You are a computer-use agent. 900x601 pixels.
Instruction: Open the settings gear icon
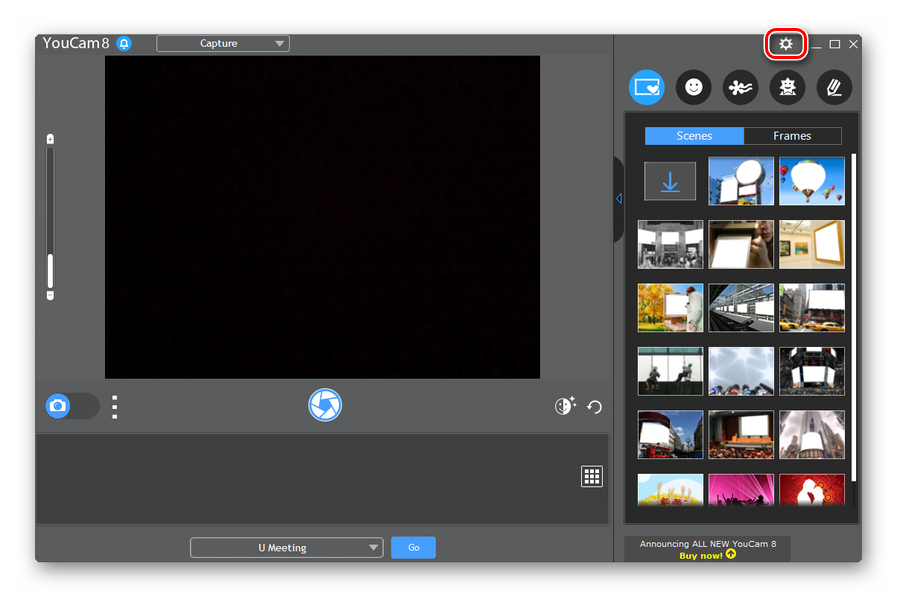click(x=785, y=44)
